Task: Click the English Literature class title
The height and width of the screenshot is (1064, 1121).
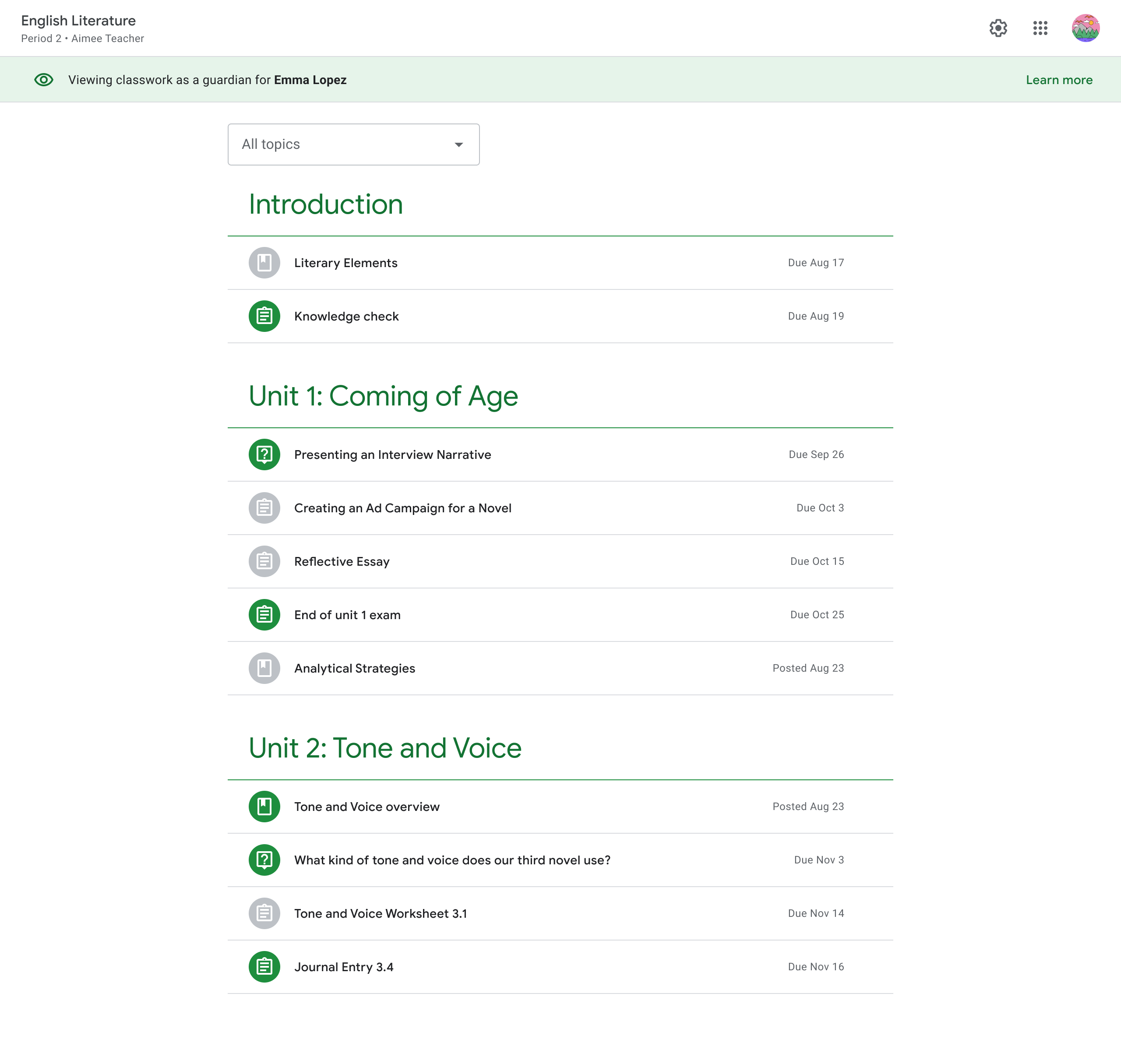Action: click(x=78, y=21)
